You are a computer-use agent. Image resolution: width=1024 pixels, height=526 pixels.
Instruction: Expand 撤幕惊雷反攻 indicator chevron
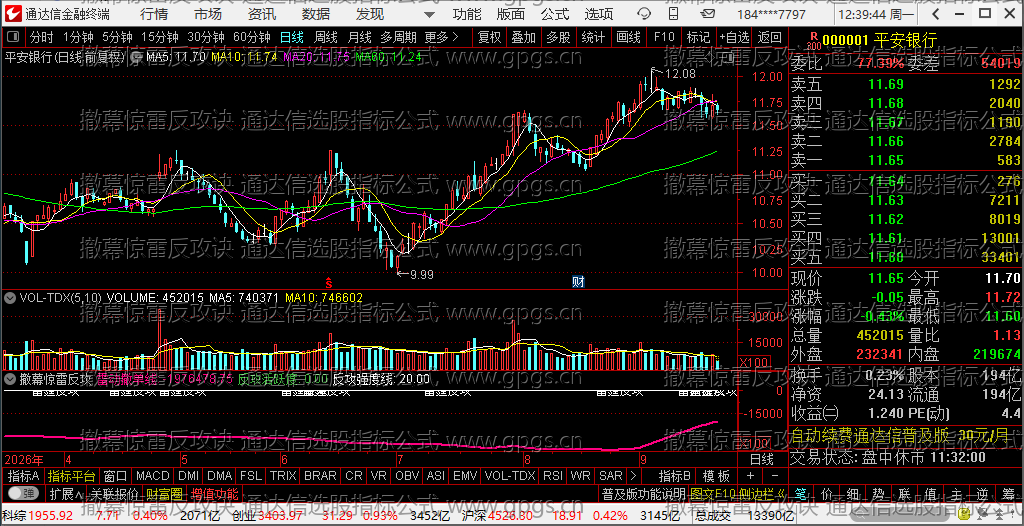tap(9, 378)
